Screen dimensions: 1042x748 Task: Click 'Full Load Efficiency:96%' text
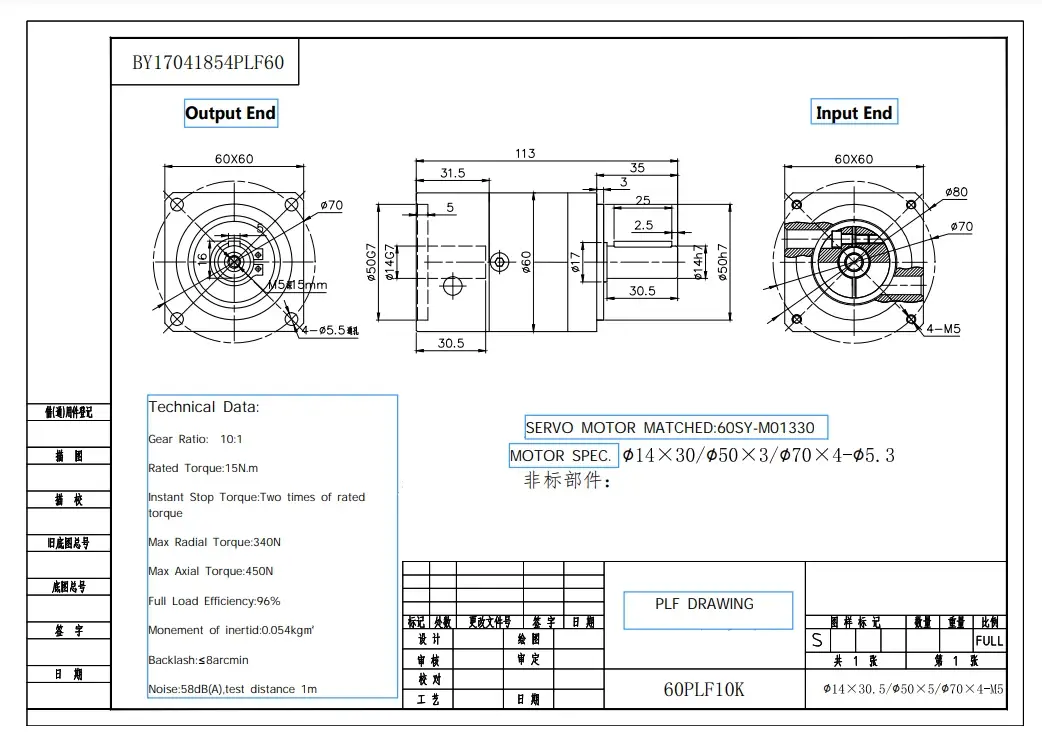214,601
